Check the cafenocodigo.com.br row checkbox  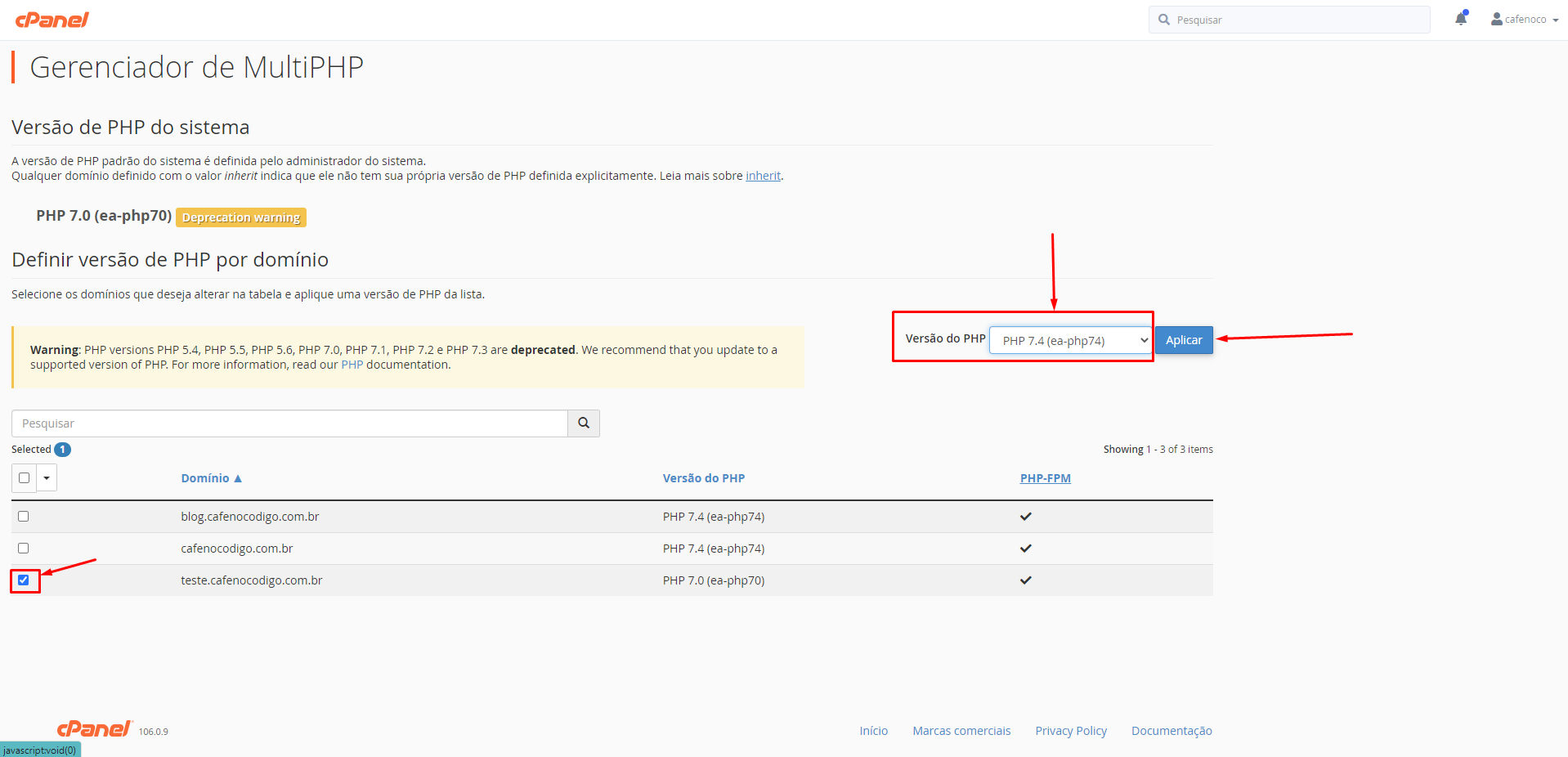tap(23, 549)
